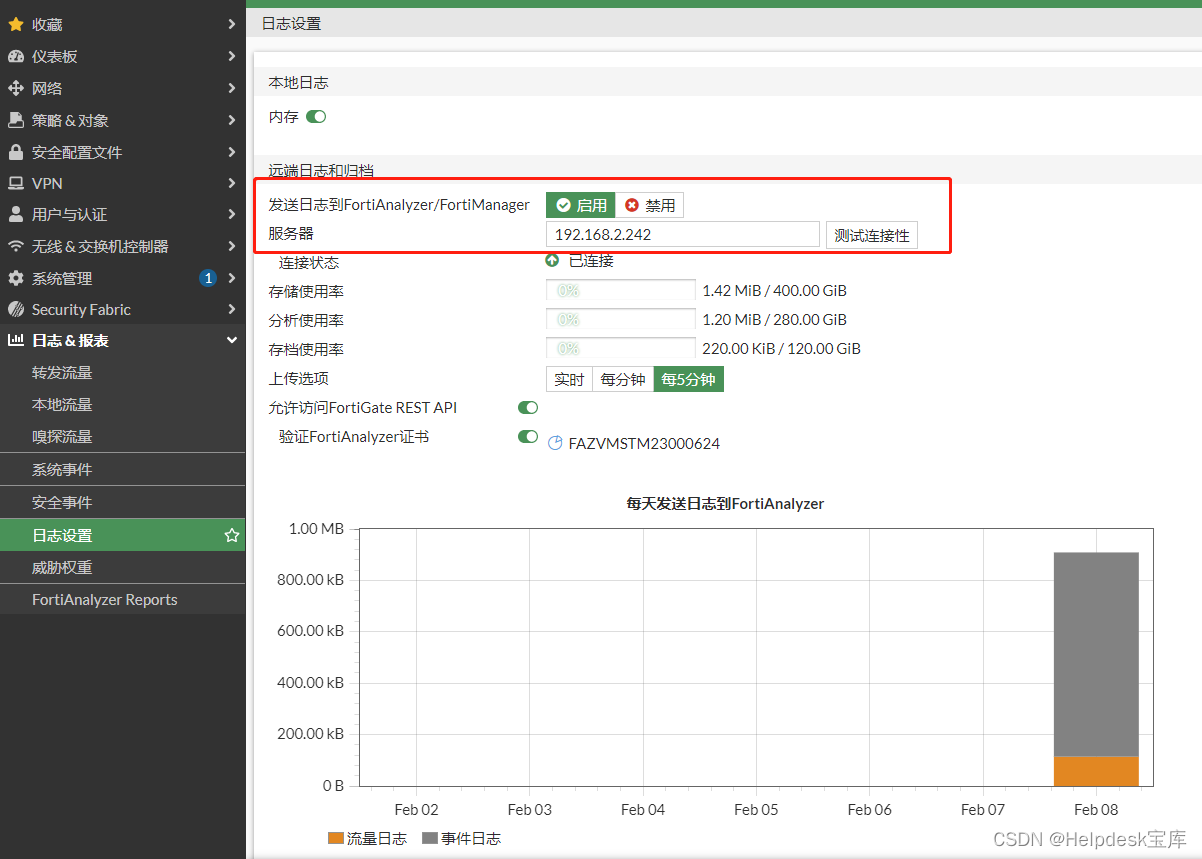Select 每5分钟 upload option

pyautogui.click(x=689, y=380)
